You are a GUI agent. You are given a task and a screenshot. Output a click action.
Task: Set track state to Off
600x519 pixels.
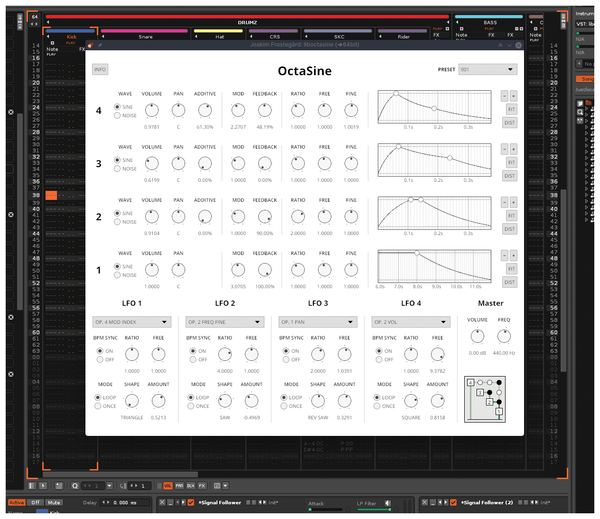(x=35, y=503)
